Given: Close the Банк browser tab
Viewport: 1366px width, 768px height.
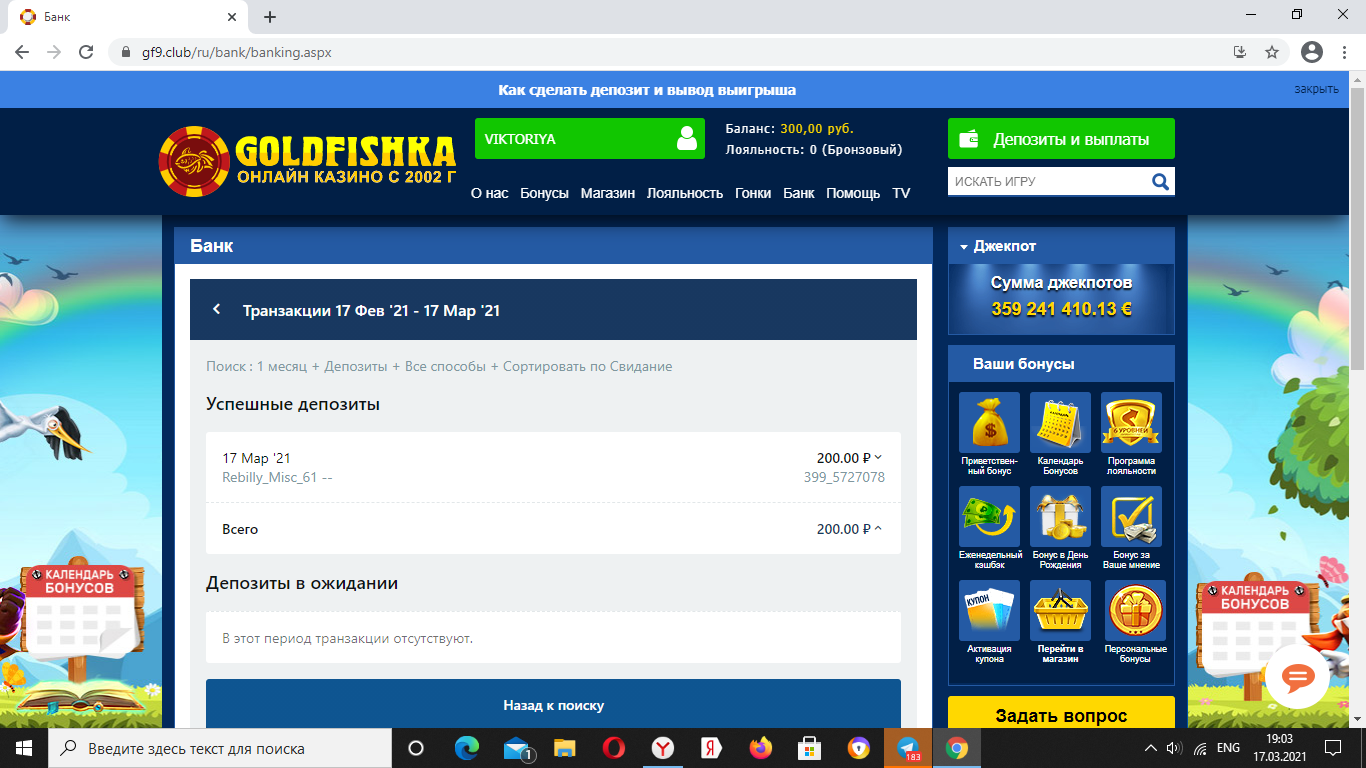Looking at the screenshot, I should (x=231, y=17).
